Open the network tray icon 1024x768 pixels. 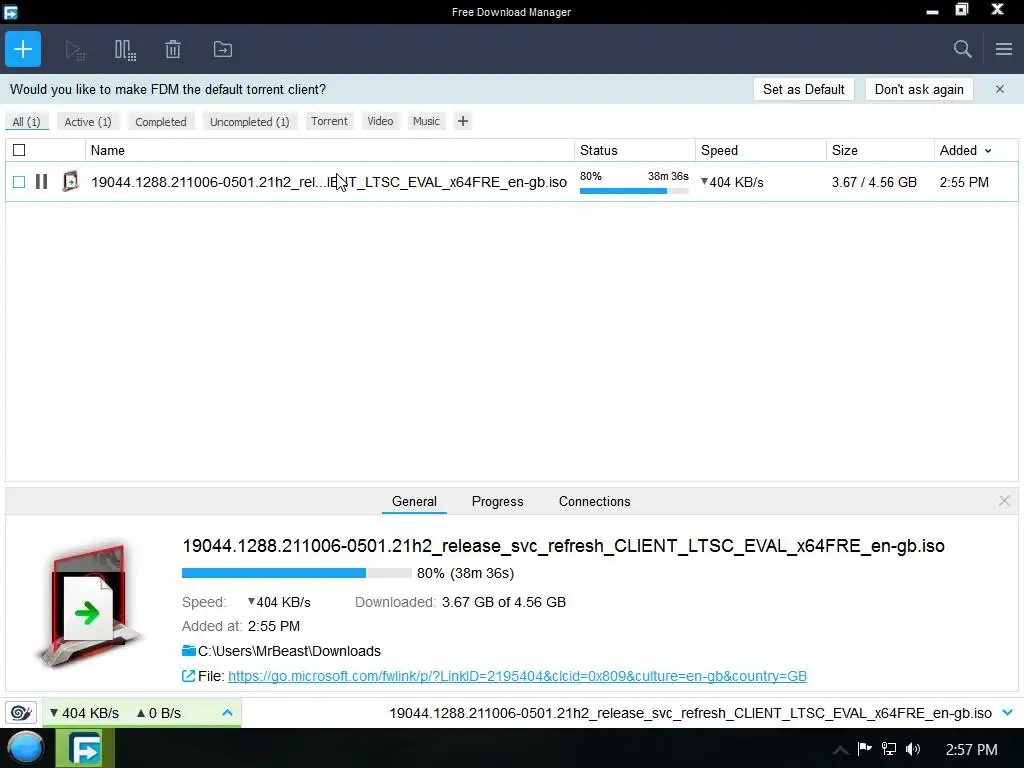pyautogui.click(x=889, y=748)
